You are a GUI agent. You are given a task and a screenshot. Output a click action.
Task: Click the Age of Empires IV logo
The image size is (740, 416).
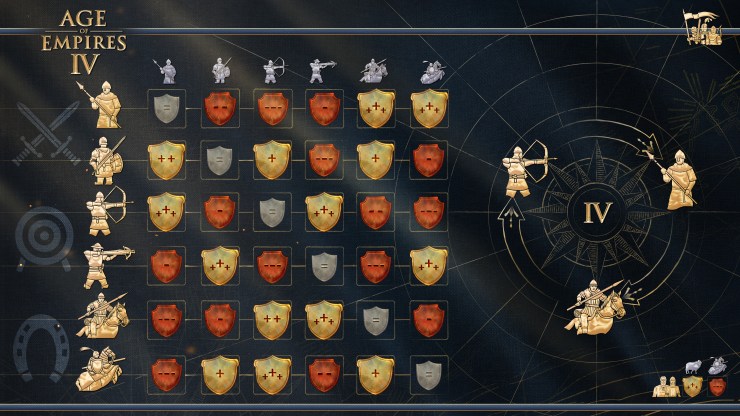84,42
